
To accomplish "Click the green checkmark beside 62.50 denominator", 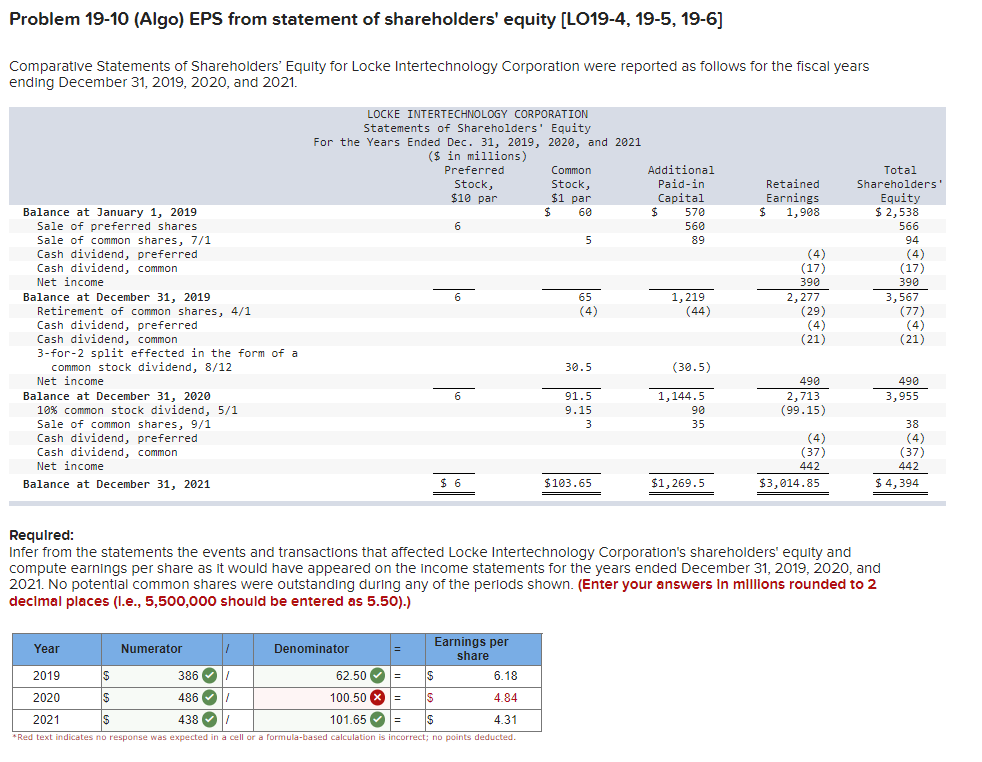I will click(379, 677).
